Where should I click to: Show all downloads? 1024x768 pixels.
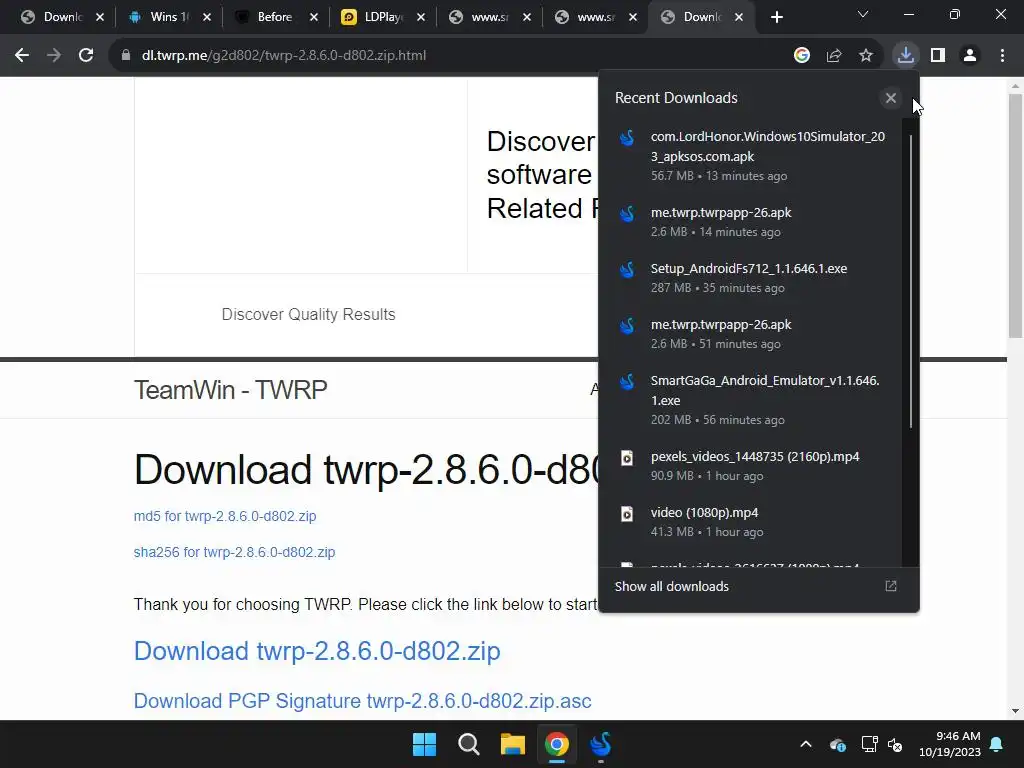[x=671, y=586]
